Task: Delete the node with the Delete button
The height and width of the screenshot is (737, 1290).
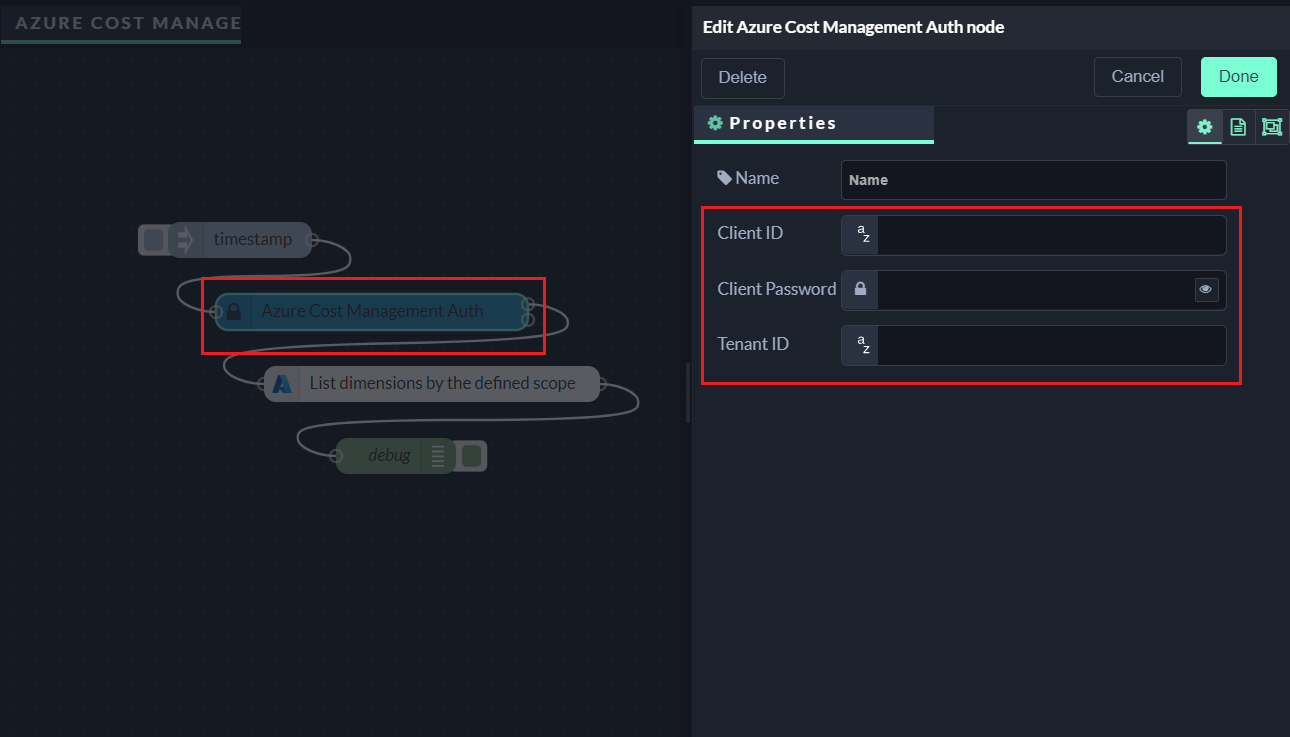Action: point(742,78)
